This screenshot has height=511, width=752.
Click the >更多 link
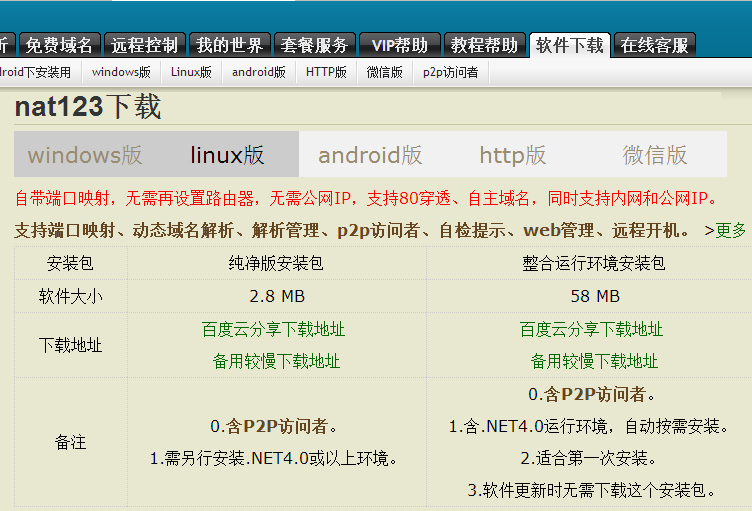(x=725, y=231)
